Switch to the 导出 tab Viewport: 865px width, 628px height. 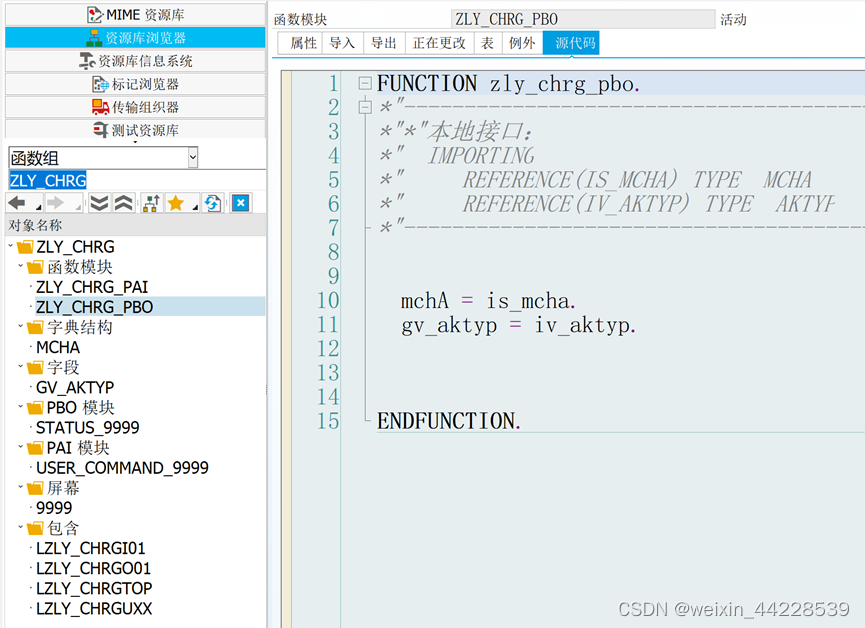coord(384,43)
